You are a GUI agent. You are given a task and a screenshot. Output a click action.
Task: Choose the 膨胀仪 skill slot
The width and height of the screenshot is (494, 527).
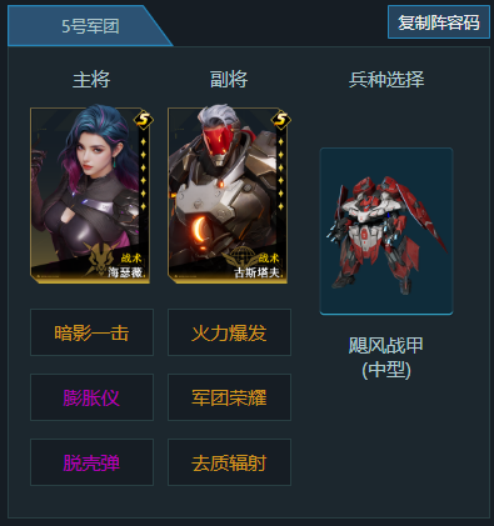[x=92, y=397]
